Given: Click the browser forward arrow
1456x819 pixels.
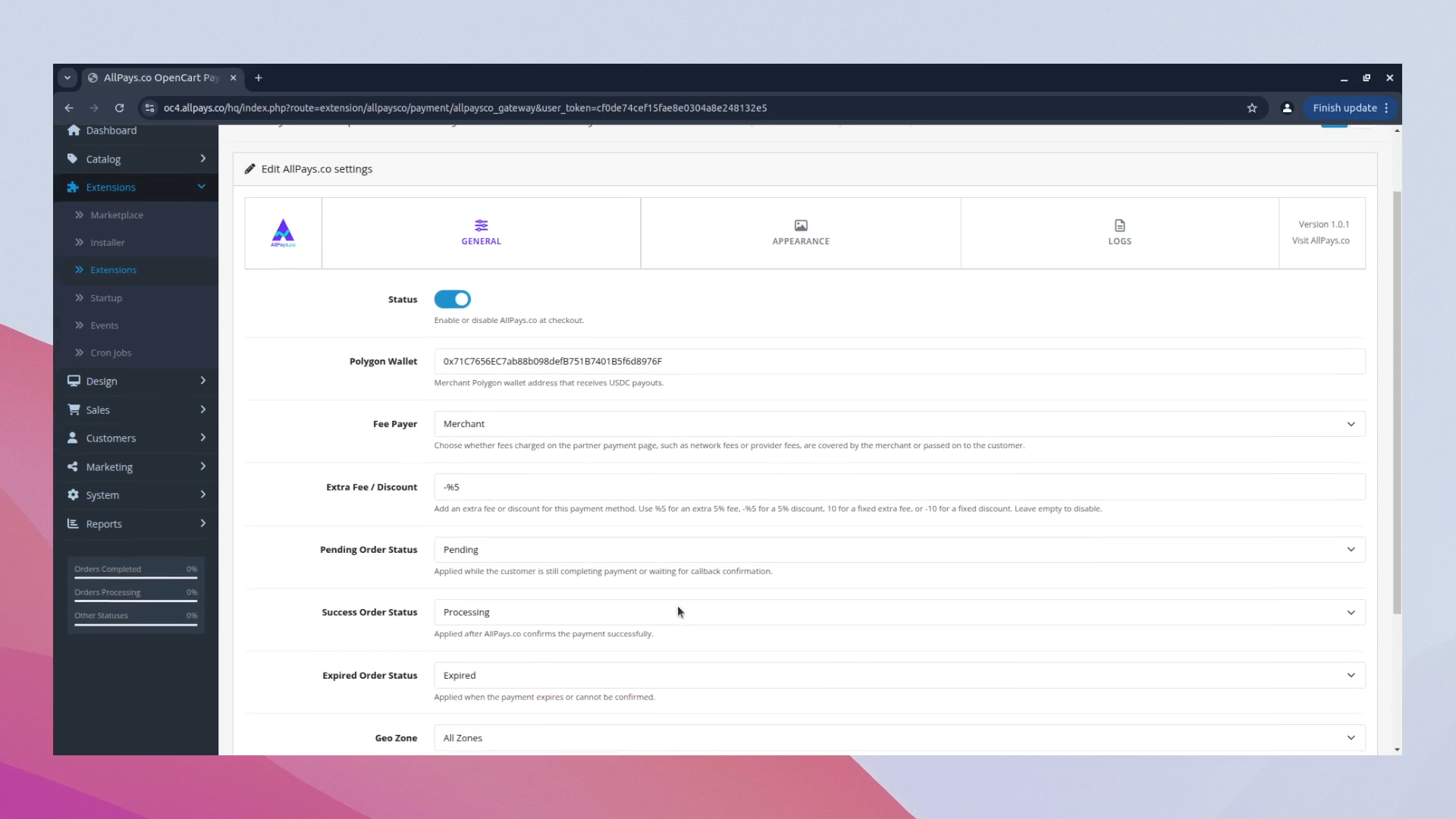Looking at the screenshot, I should [94, 108].
